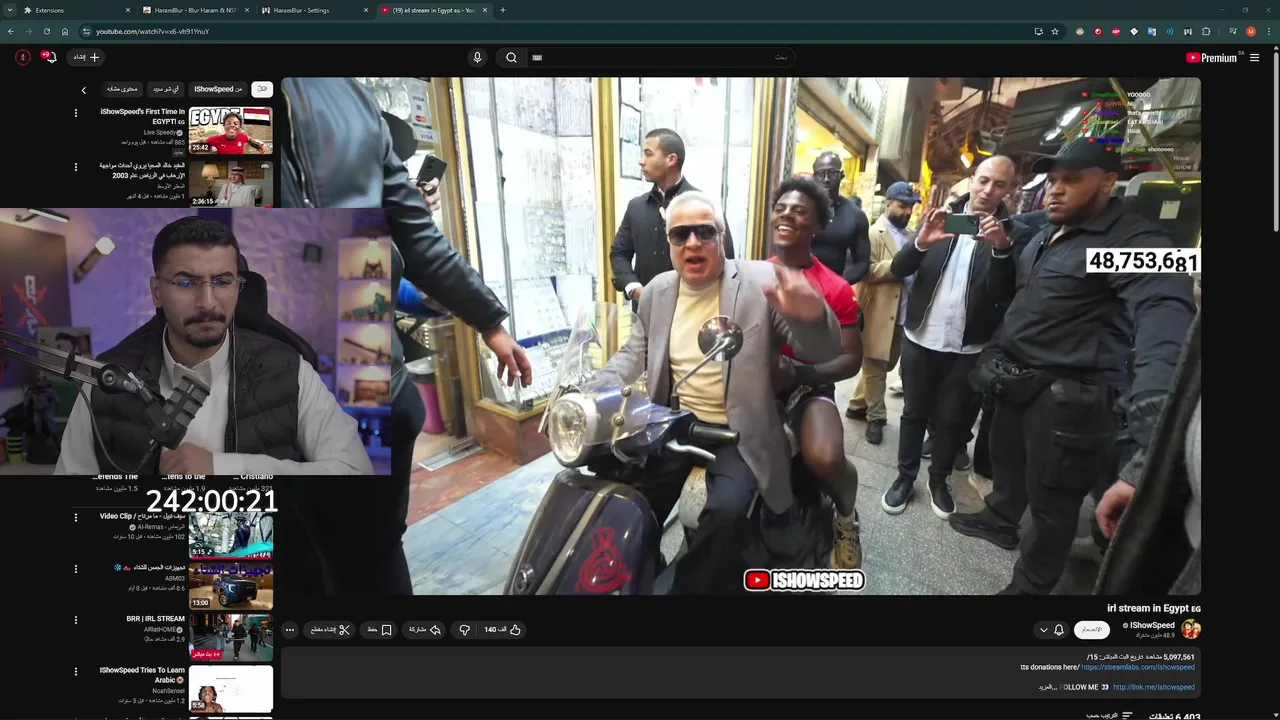This screenshot has height=720, width=1280.
Task: Select the middle Arabic filter chip
Action: (x=166, y=89)
